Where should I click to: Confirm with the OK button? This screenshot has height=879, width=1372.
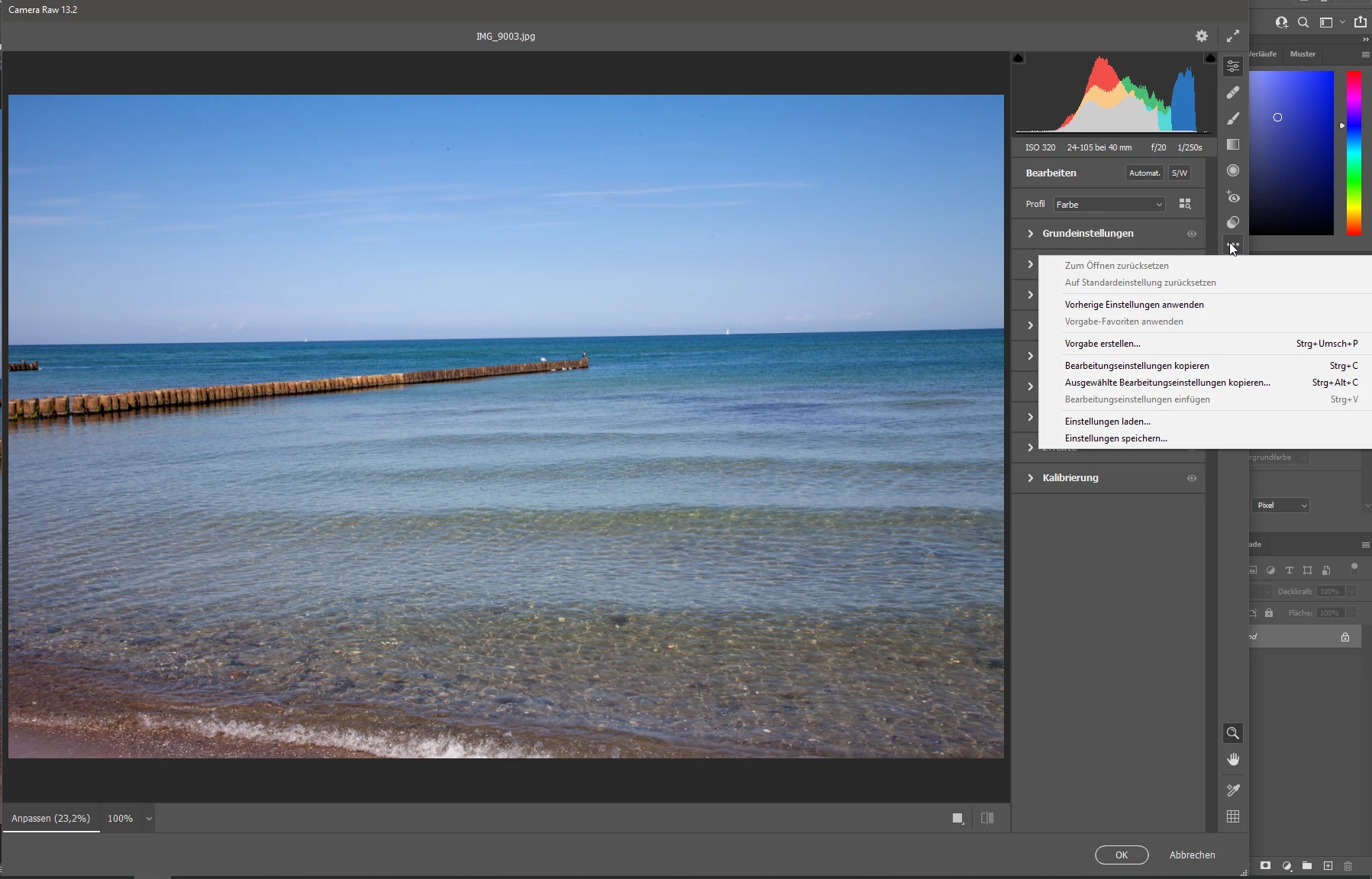pyautogui.click(x=1122, y=855)
